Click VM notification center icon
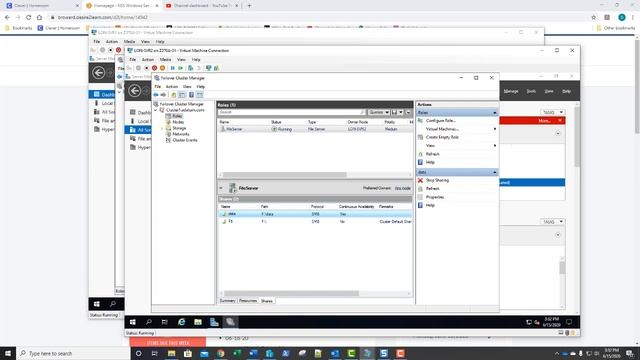The image size is (640, 360). 569,322
